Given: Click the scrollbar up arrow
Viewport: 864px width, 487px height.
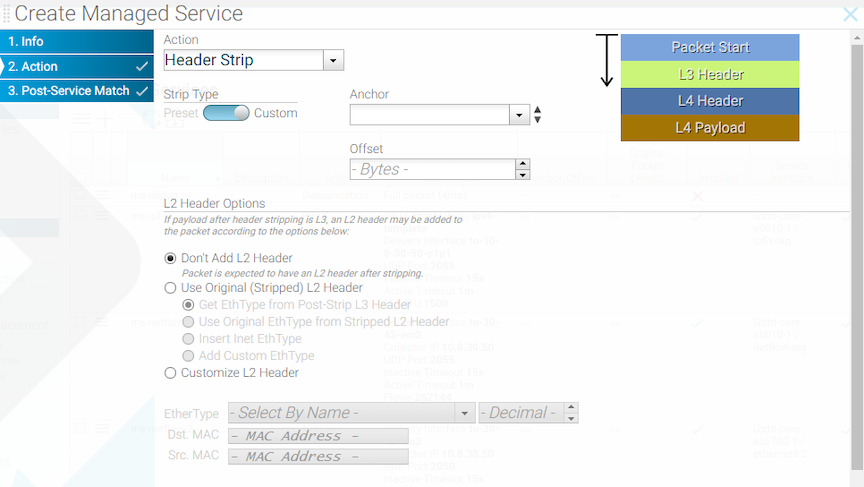Looking at the screenshot, I should point(857,38).
